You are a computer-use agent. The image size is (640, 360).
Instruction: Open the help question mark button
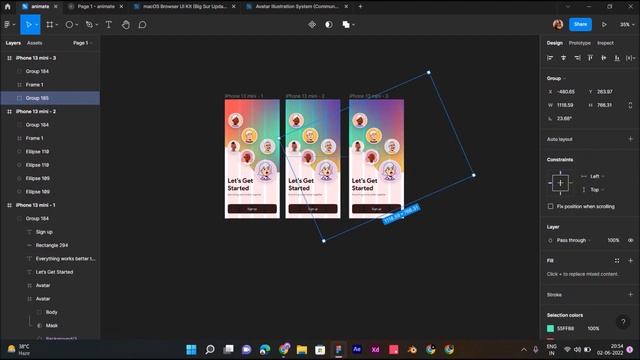point(623,322)
